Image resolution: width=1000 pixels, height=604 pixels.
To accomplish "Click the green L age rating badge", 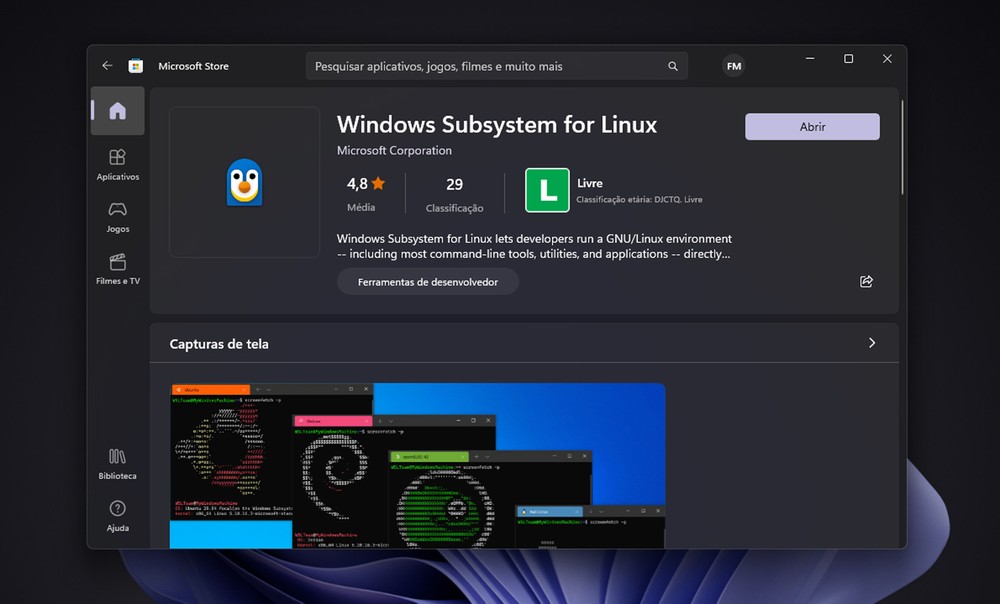I will [547, 190].
